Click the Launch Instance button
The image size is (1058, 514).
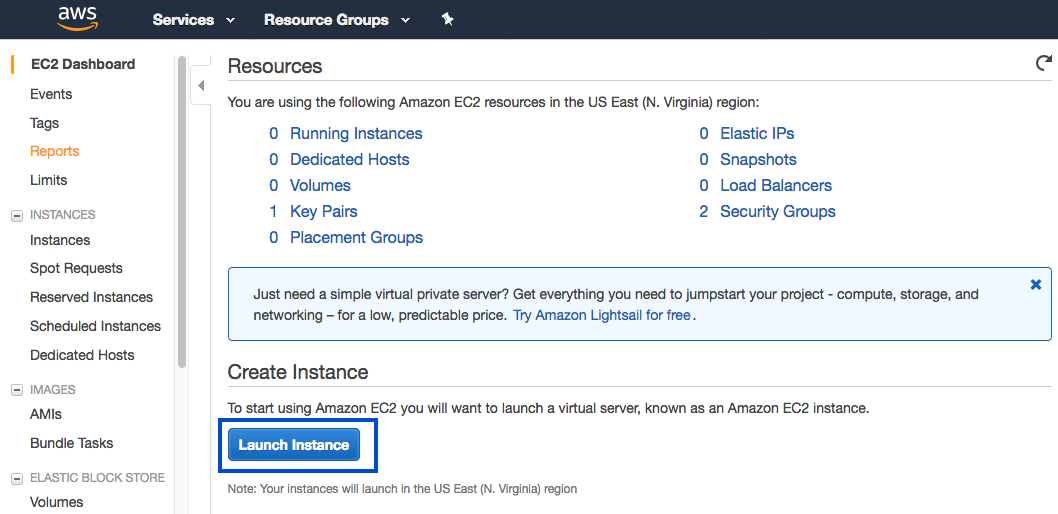pos(294,445)
